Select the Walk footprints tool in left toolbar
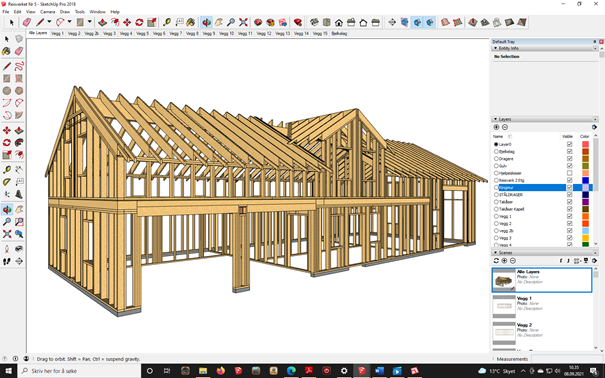The width and height of the screenshot is (605, 378). coord(7,261)
